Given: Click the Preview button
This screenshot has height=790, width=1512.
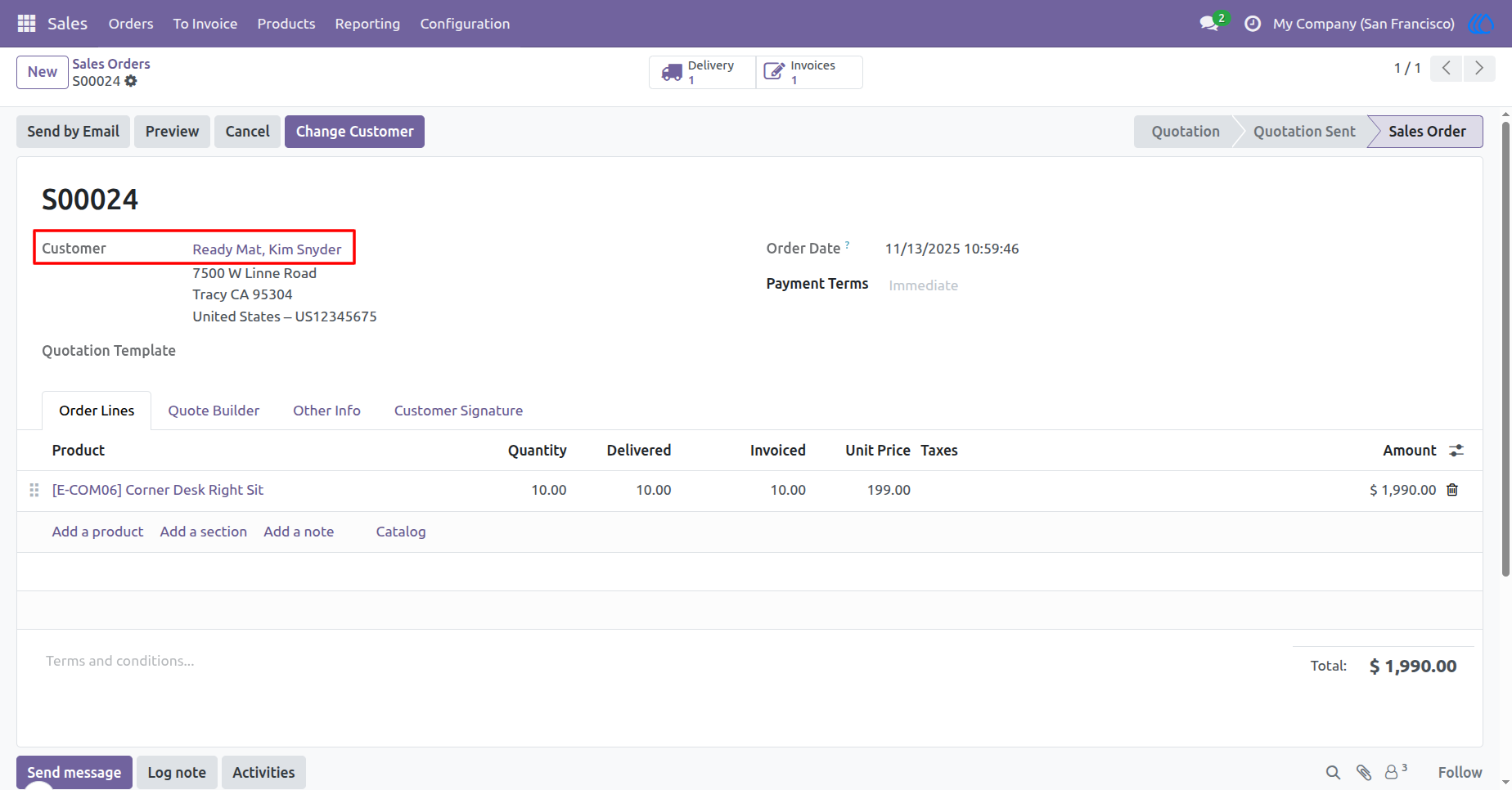Looking at the screenshot, I should [172, 132].
